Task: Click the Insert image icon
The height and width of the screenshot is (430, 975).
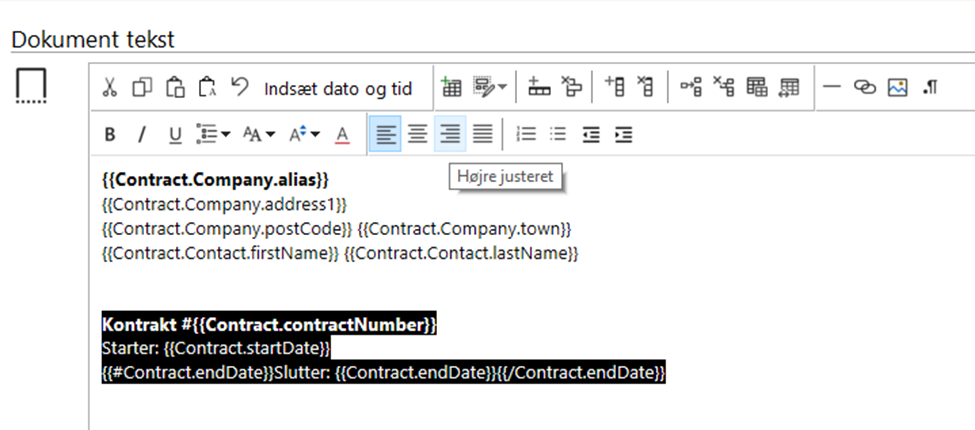Action: pyautogui.click(x=897, y=88)
